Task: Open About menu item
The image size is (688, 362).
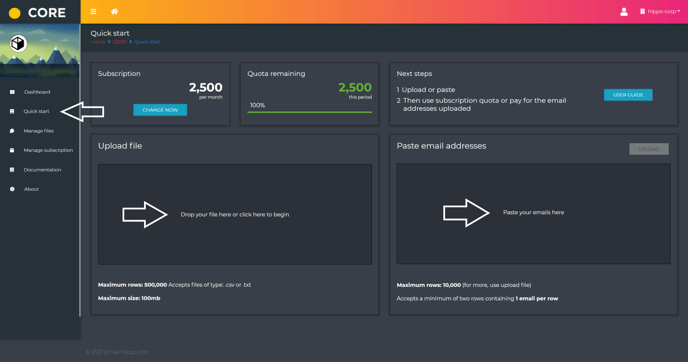Action: 31,189
